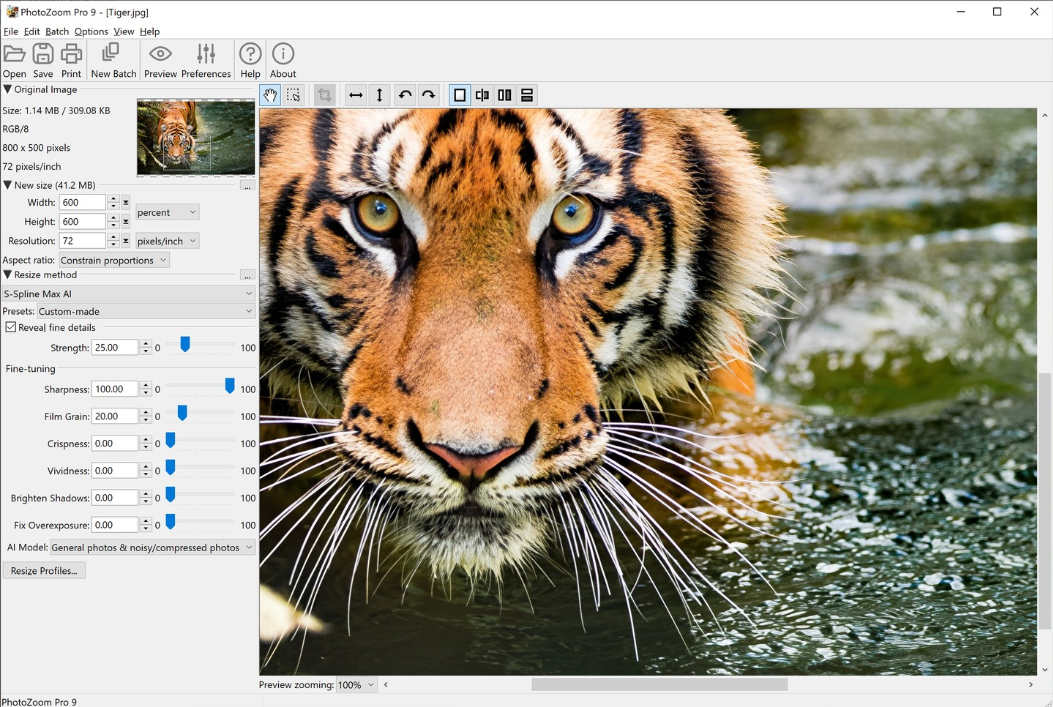1053x707 pixels.
Task: Enable the single image preview mode
Action: tap(459, 94)
